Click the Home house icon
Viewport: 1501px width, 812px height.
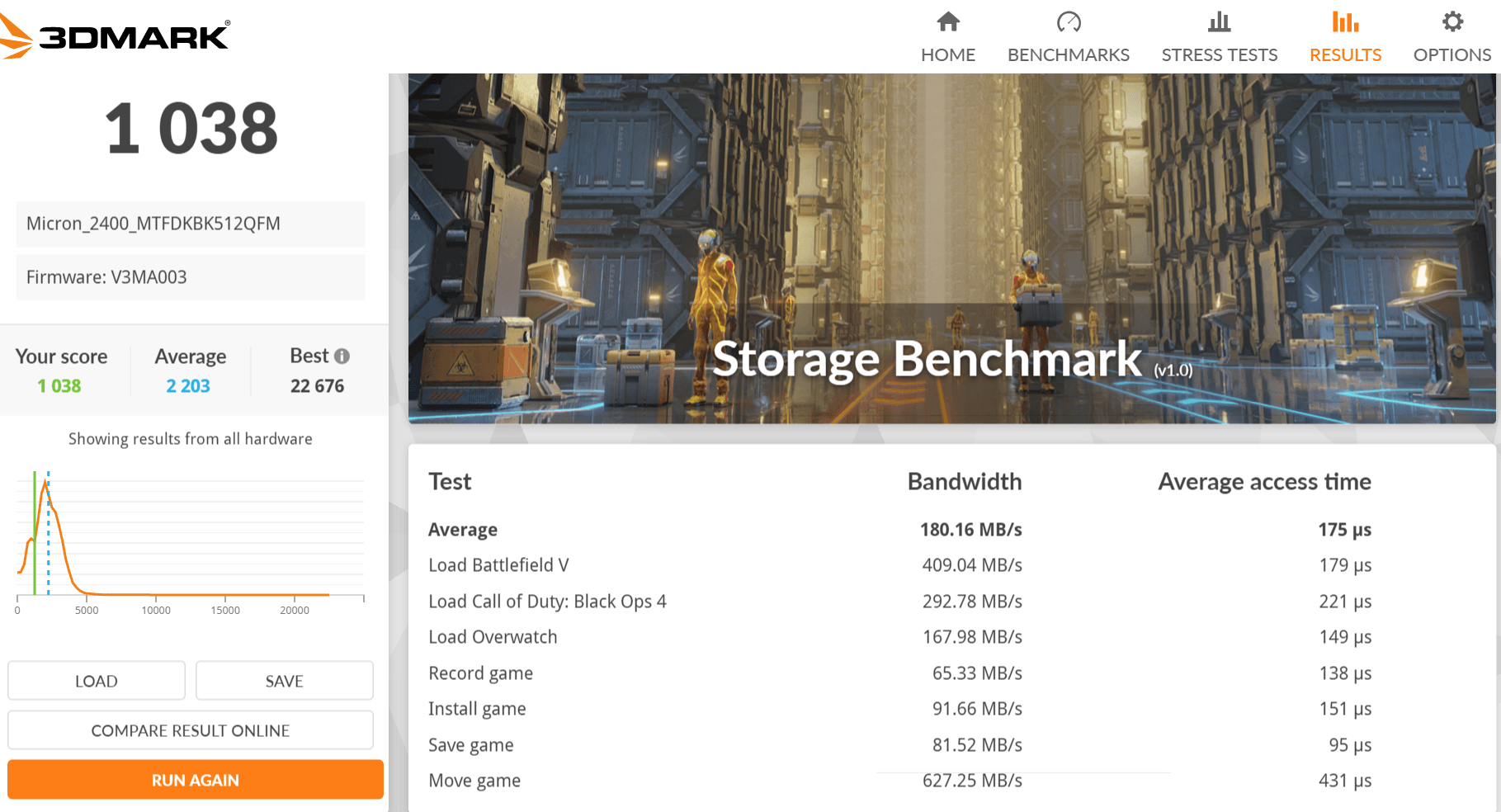948,21
